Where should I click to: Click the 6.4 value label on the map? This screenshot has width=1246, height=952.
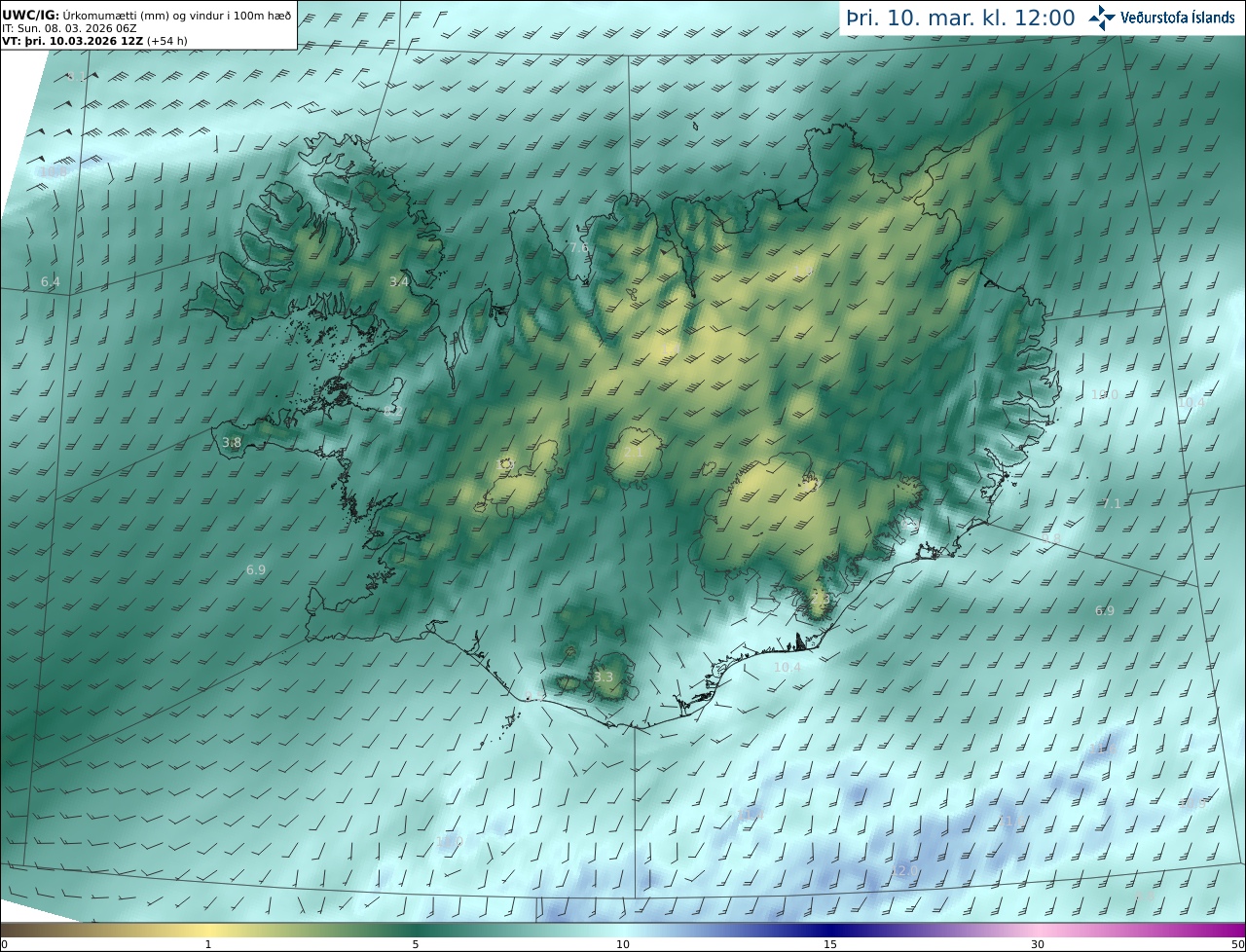[x=51, y=281]
